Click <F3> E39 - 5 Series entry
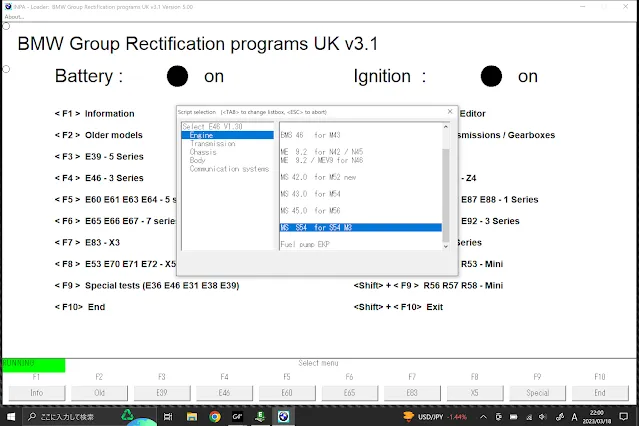 [x=99, y=157]
